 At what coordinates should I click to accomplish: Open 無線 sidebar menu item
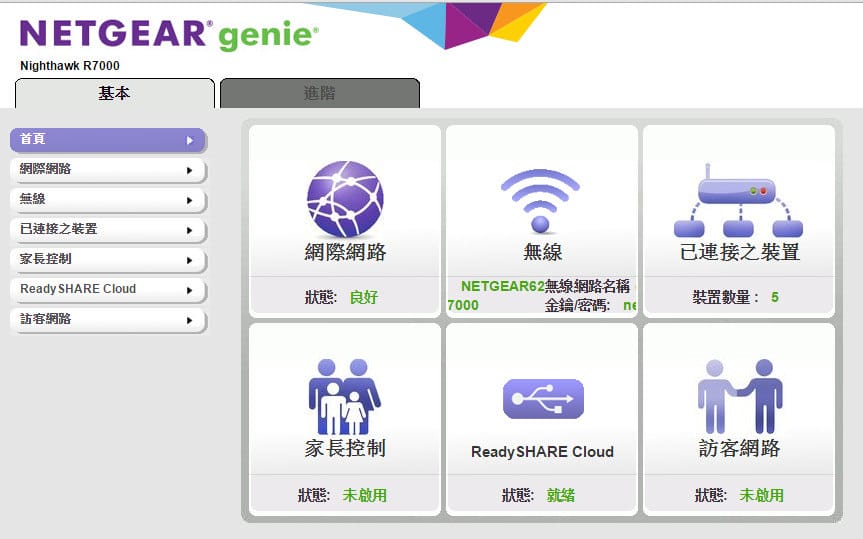pyautogui.click(x=108, y=200)
